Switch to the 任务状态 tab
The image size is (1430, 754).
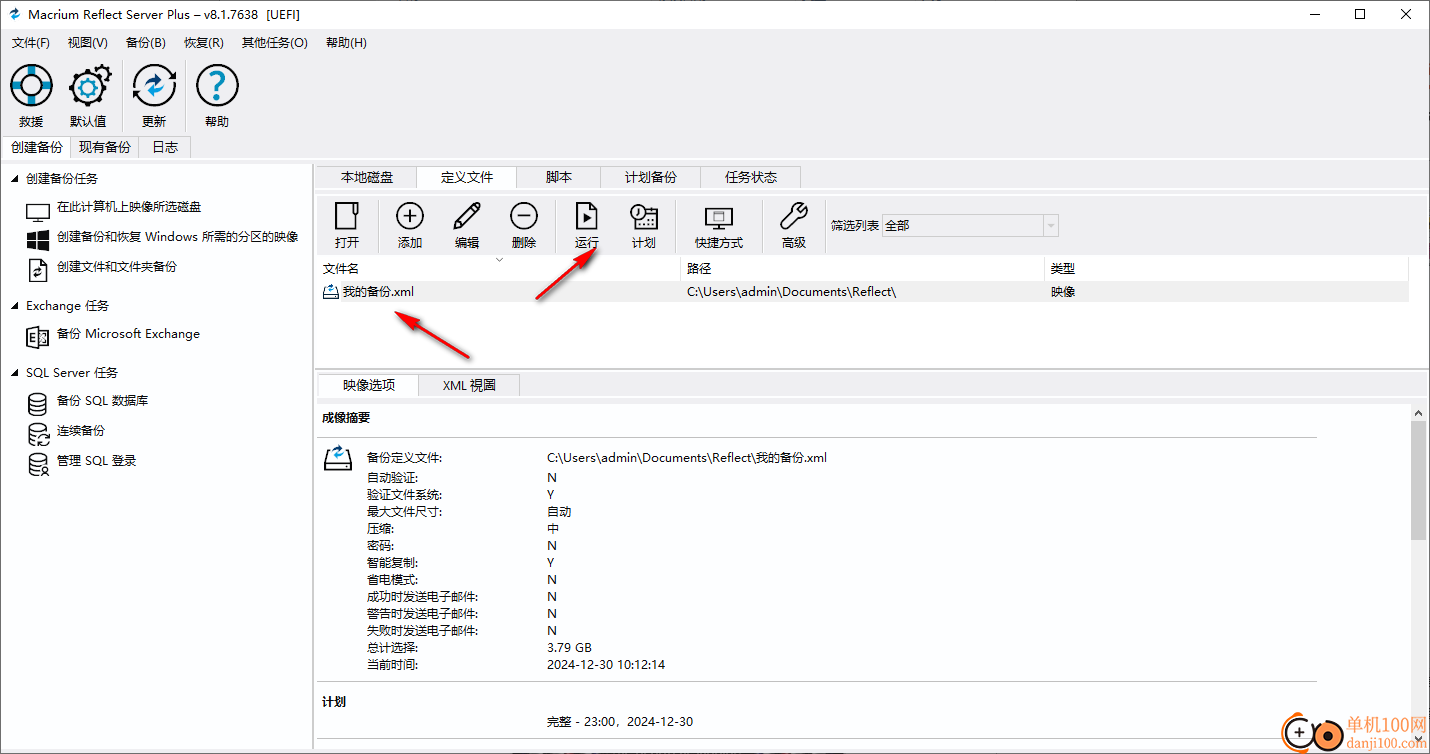[x=751, y=177]
